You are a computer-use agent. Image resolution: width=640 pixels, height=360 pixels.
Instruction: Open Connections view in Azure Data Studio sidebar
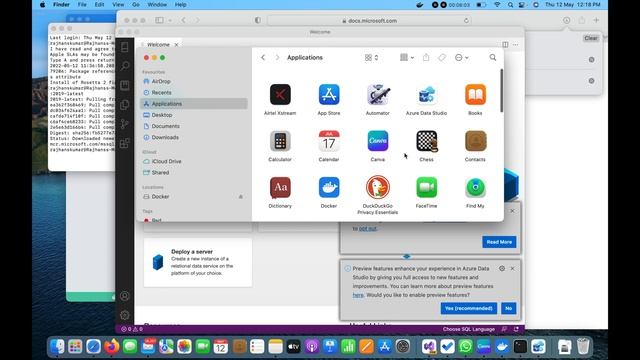point(125,47)
